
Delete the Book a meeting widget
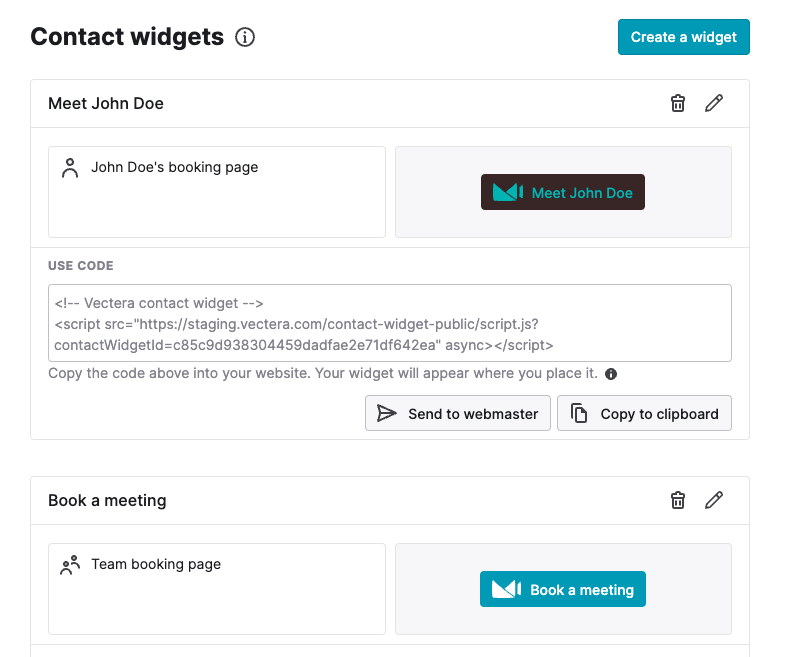pyautogui.click(x=678, y=500)
